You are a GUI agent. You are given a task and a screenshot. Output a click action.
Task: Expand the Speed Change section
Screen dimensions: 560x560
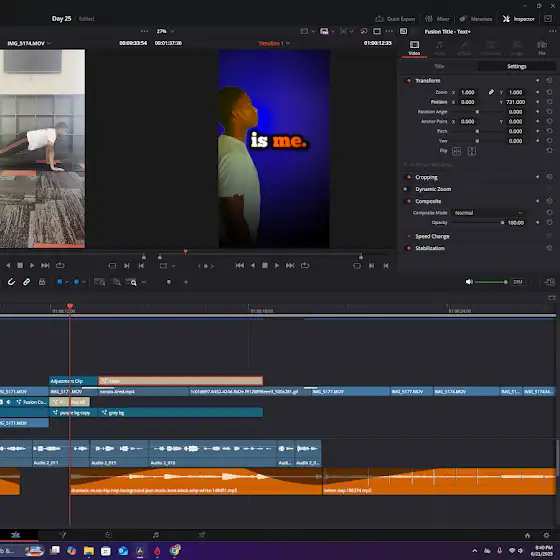click(x=432, y=236)
